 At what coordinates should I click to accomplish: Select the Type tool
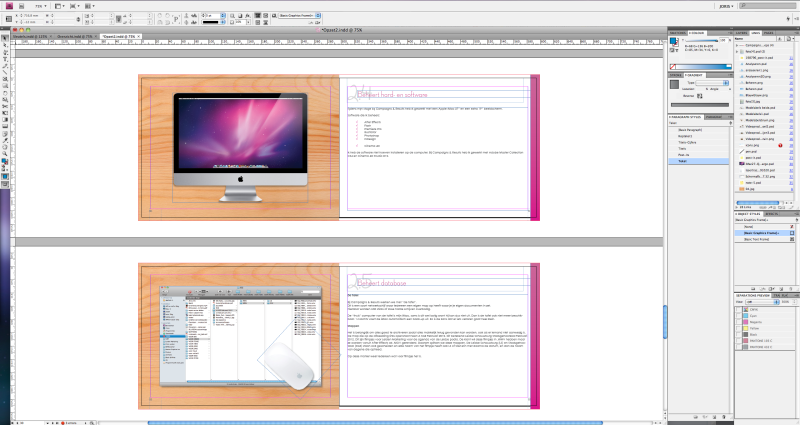tap(5, 59)
